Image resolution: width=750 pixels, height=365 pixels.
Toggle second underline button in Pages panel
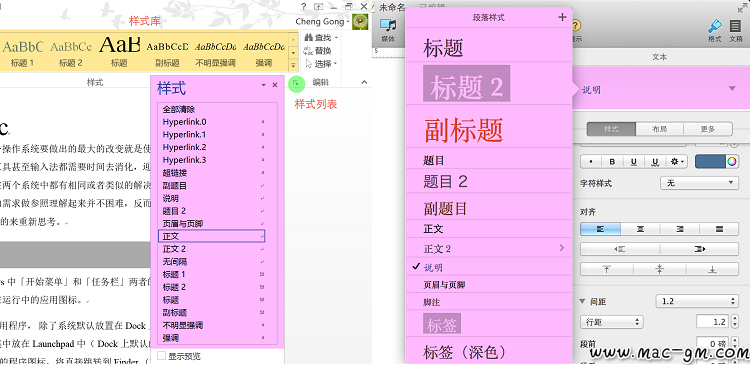point(654,162)
